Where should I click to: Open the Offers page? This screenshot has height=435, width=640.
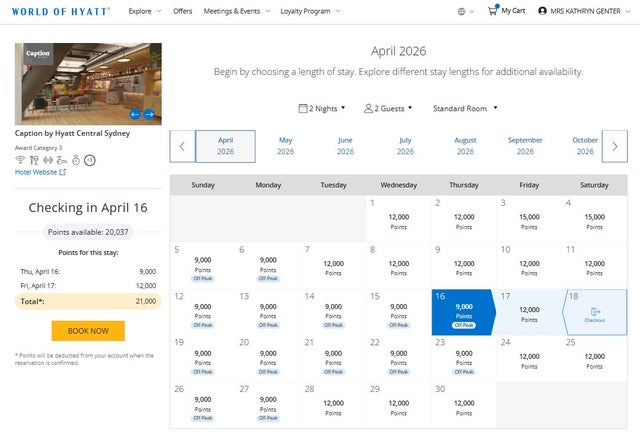point(182,11)
